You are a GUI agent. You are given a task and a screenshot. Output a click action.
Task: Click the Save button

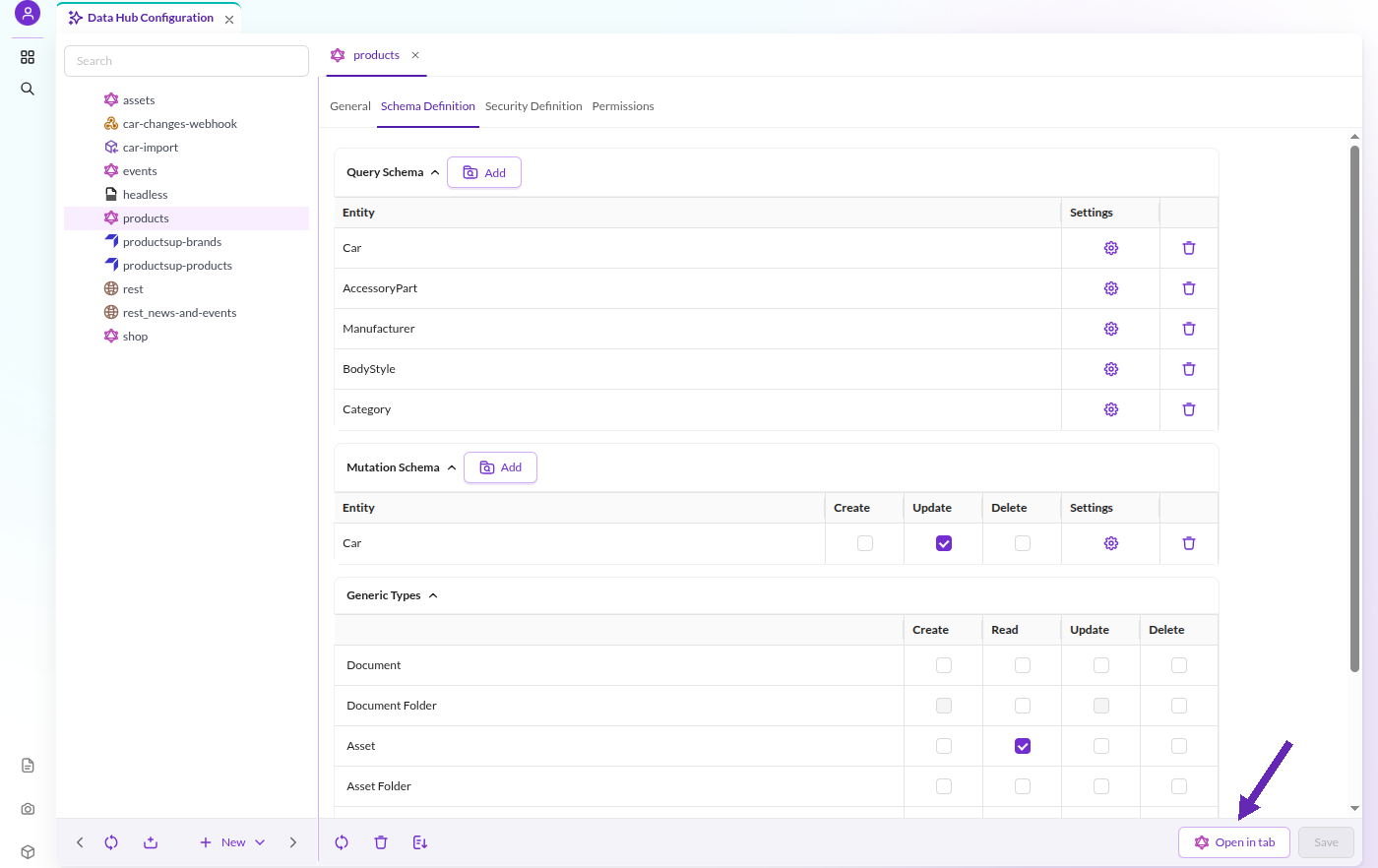pyautogui.click(x=1326, y=842)
